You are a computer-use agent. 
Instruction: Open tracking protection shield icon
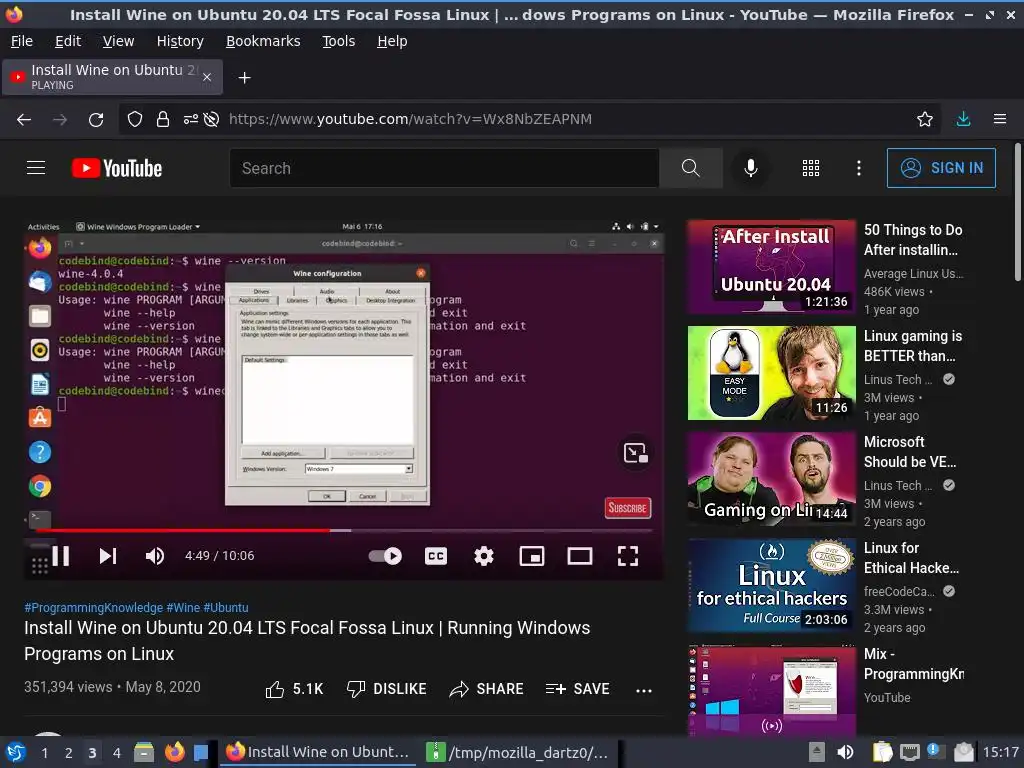pos(135,119)
